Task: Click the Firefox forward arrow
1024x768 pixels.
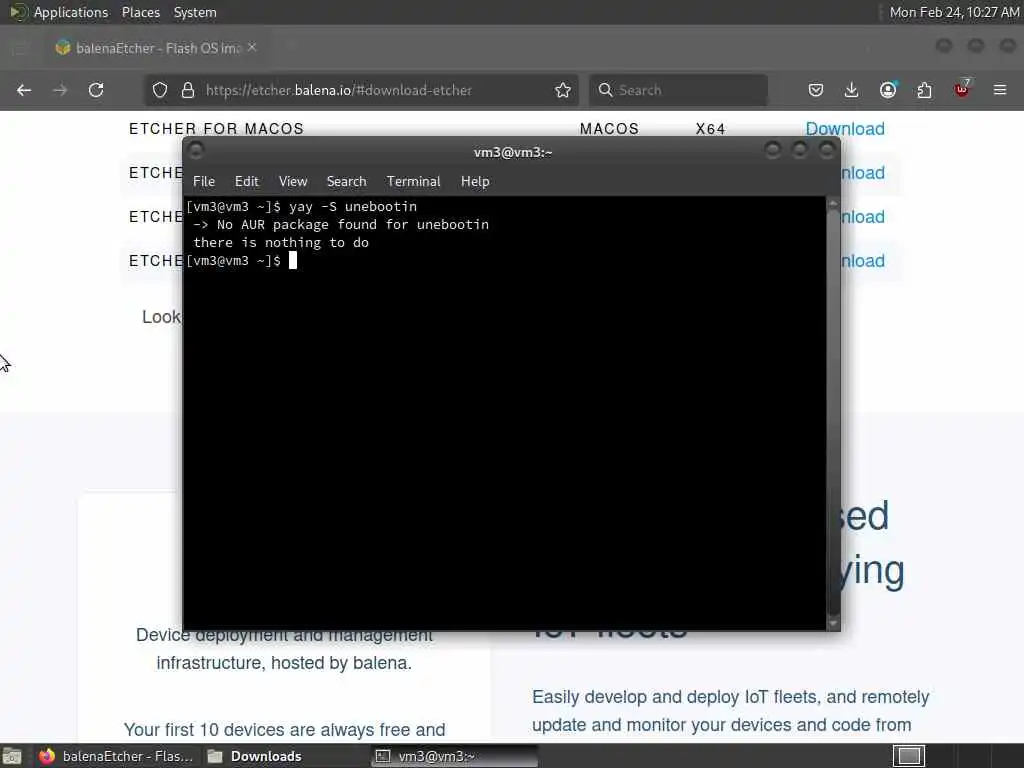Action: pos(60,90)
